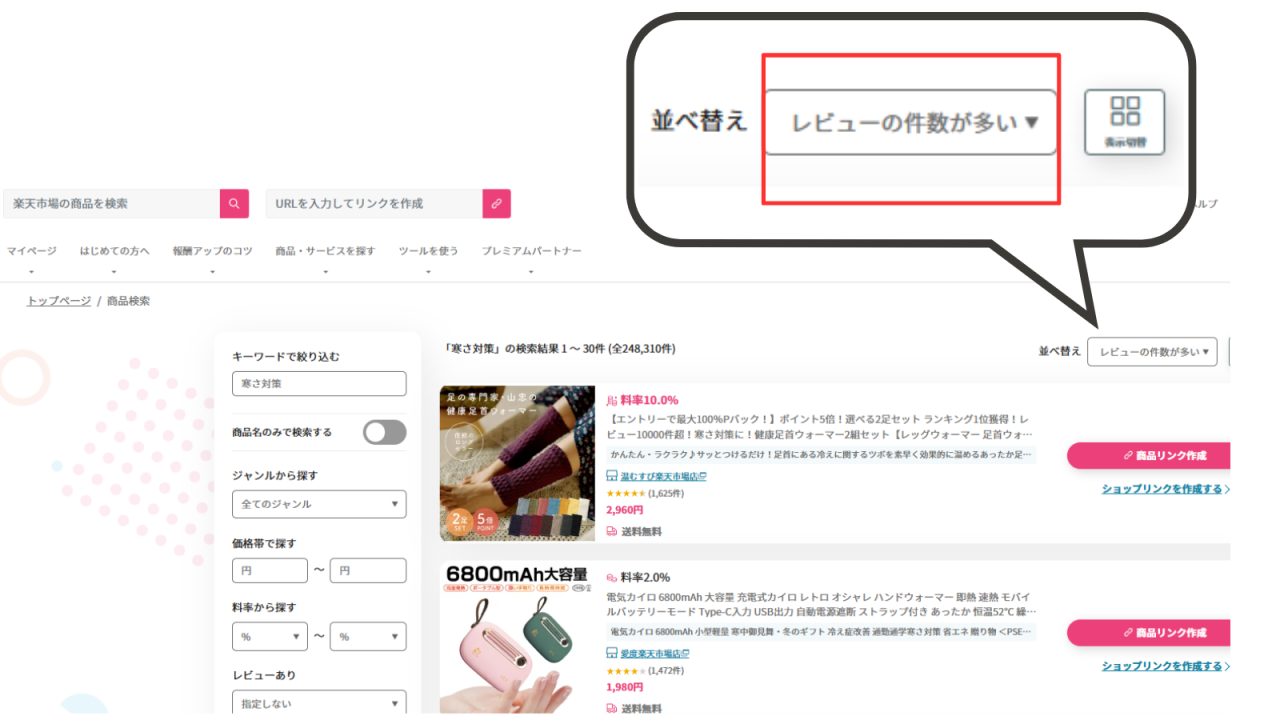The width and height of the screenshot is (1280, 720).
Task: Click the leg warmer product thumbnail
Action: [x=517, y=463]
